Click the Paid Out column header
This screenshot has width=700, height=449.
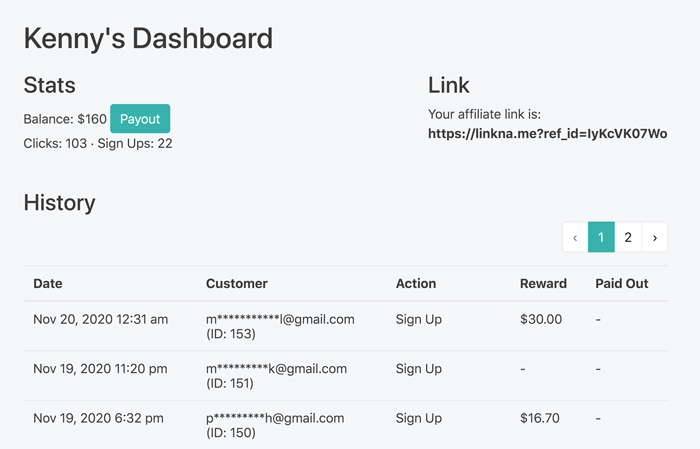(621, 283)
